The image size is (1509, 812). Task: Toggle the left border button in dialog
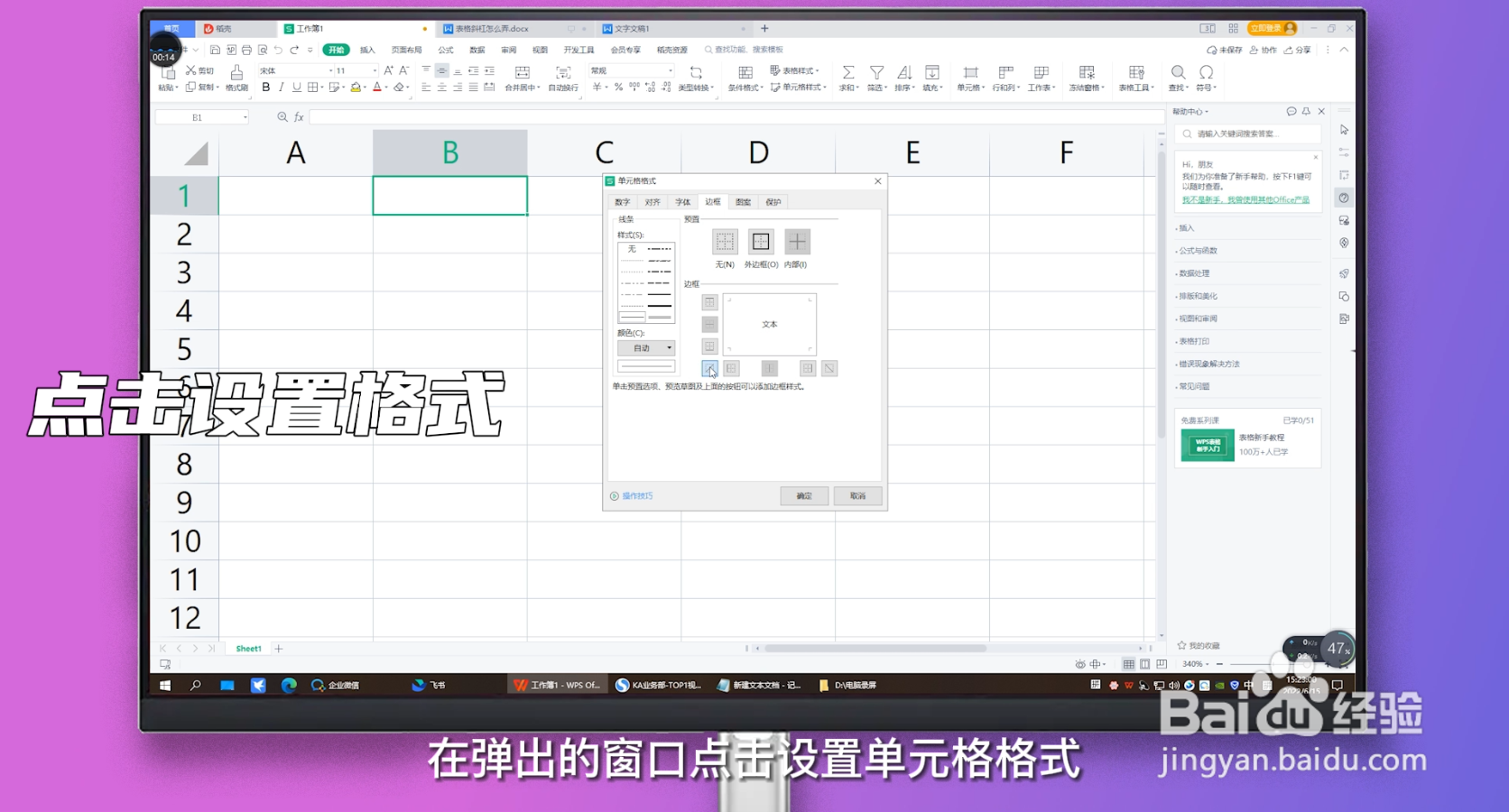tap(732, 368)
